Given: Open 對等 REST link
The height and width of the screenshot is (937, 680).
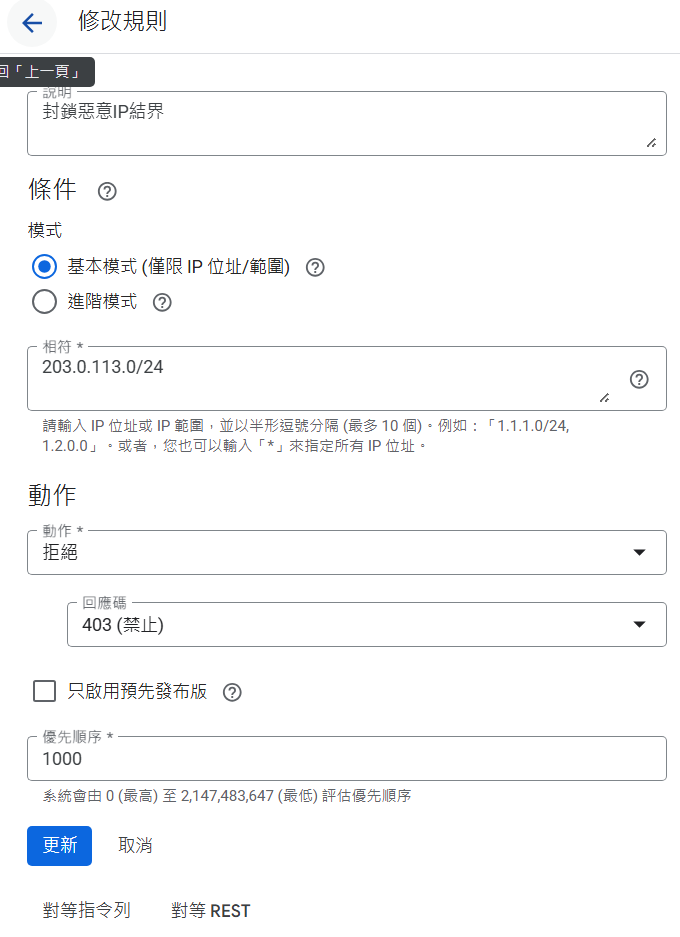Looking at the screenshot, I should pos(210,911).
